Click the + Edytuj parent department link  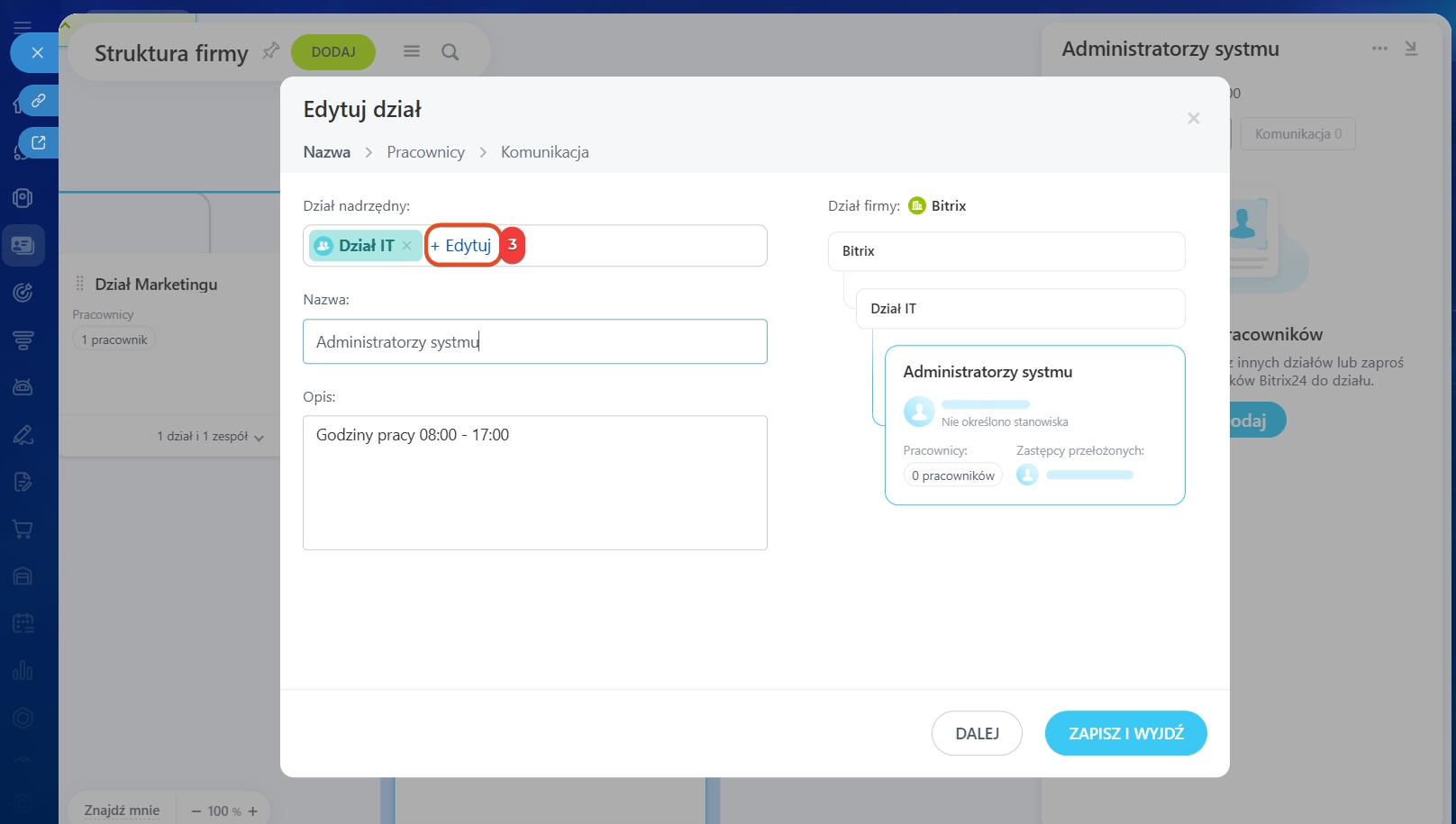click(x=461, y=246)
